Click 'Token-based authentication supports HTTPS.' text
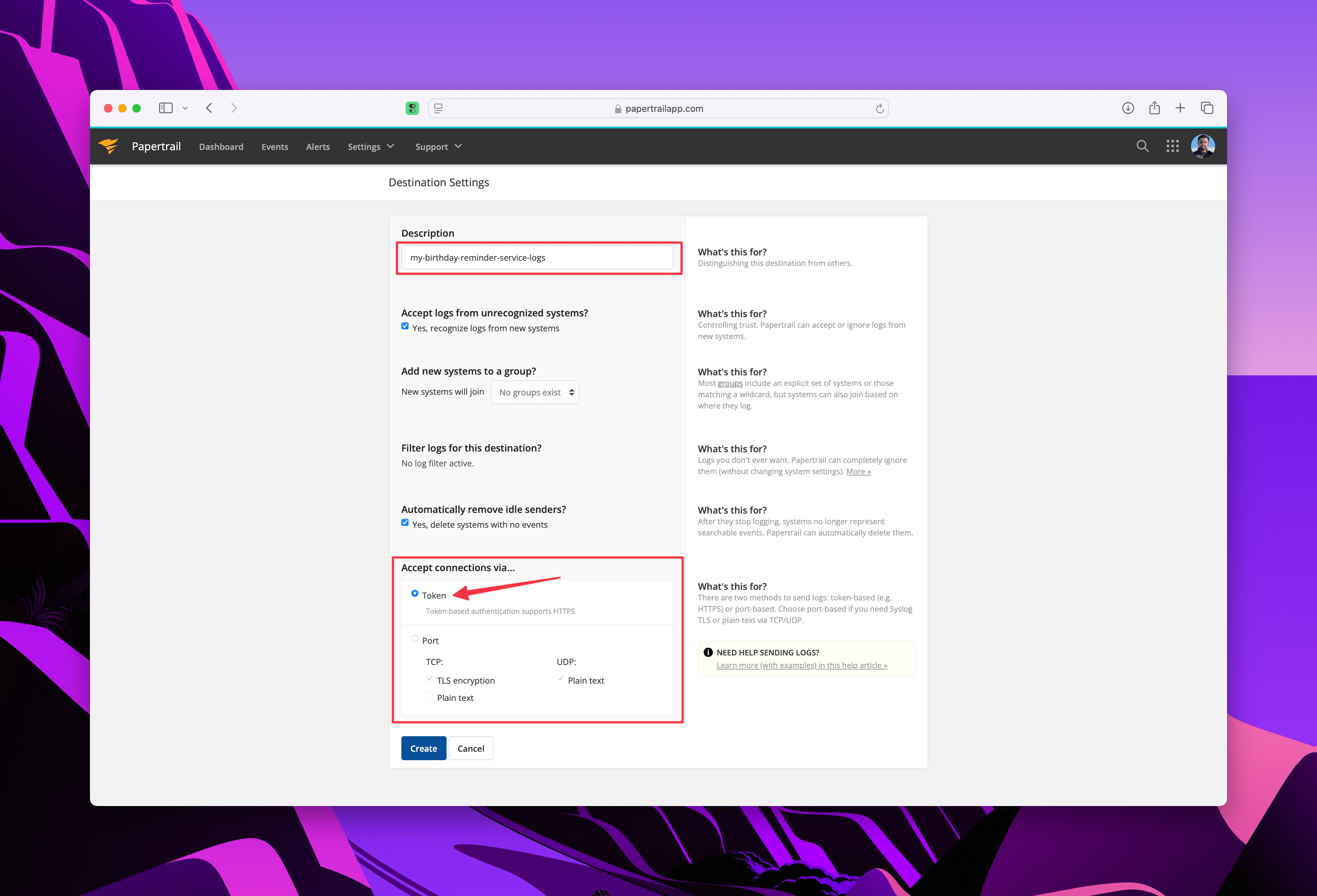This screenshot has height=896, width=1317. coord(501,611)
